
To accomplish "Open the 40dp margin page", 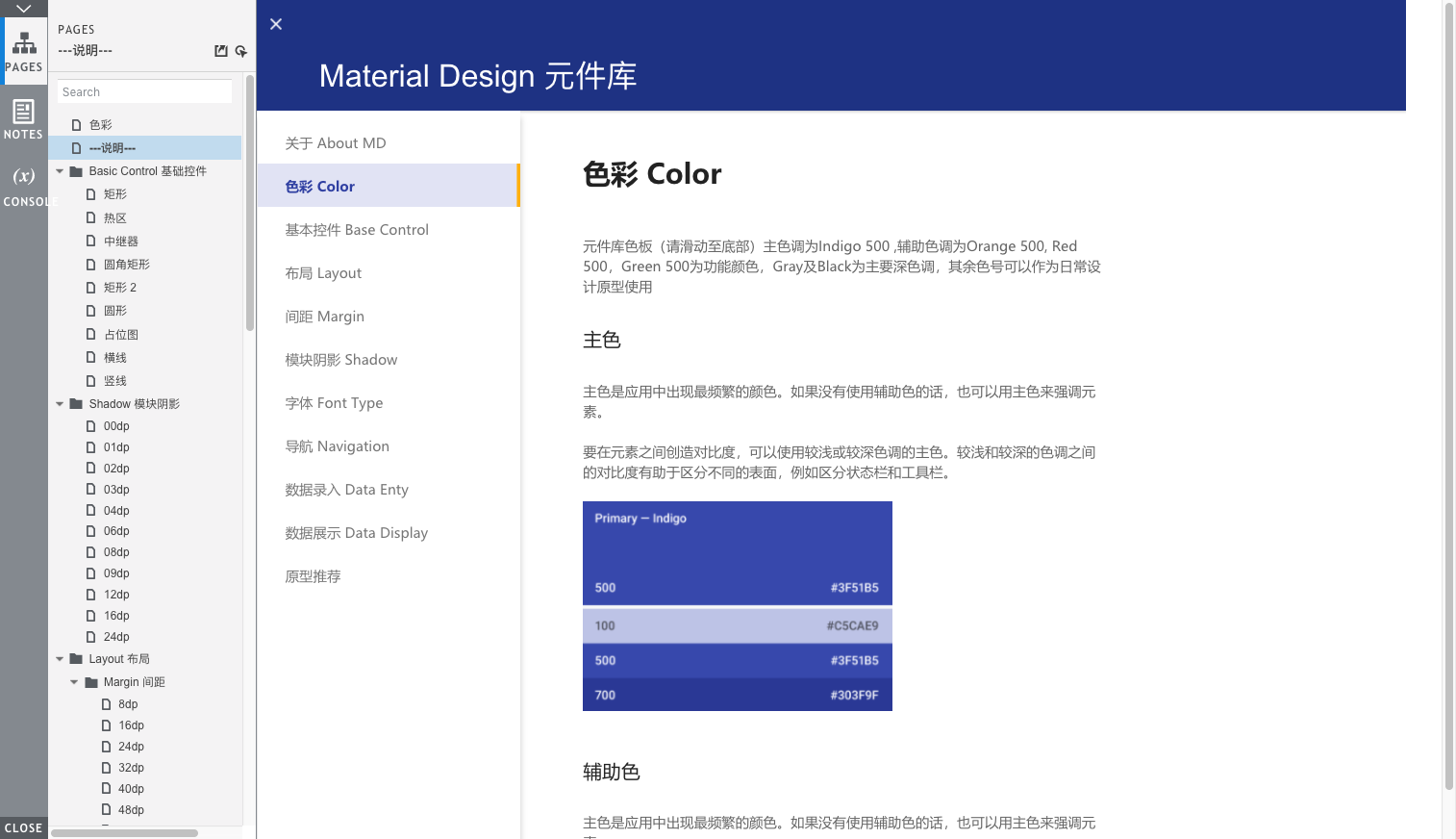I will (x=130, y=789).
